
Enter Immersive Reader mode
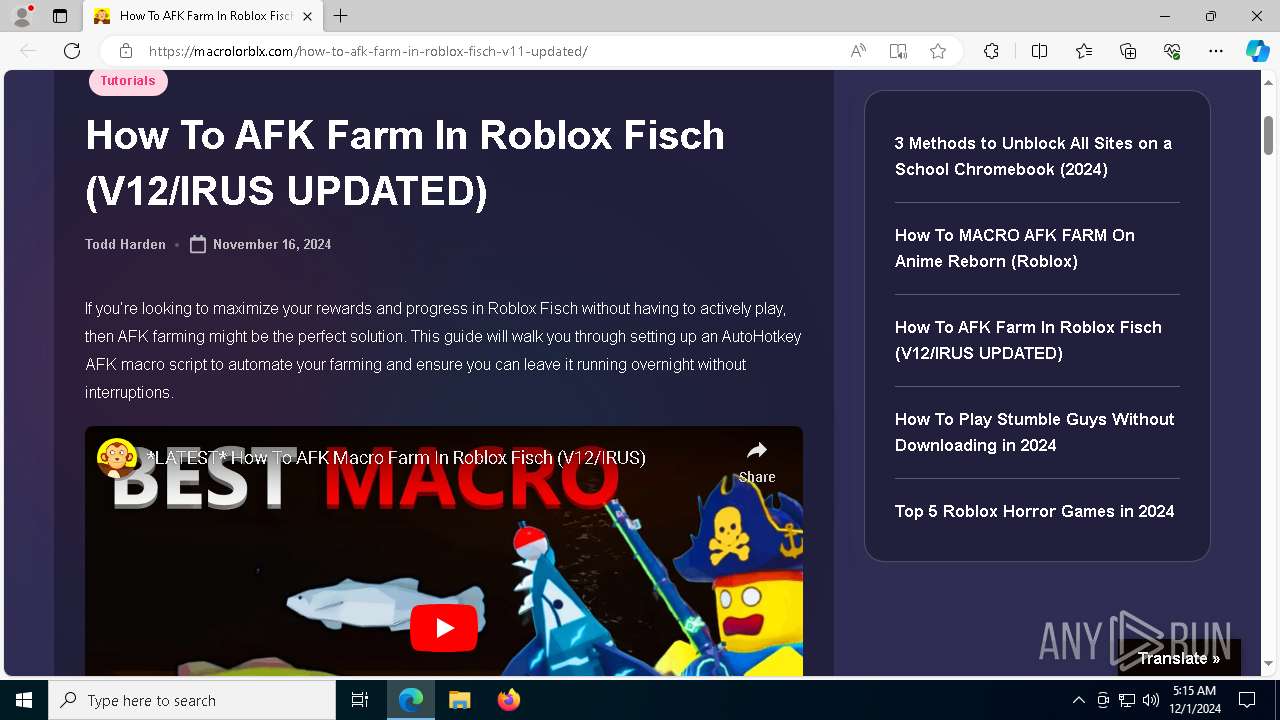898,51
